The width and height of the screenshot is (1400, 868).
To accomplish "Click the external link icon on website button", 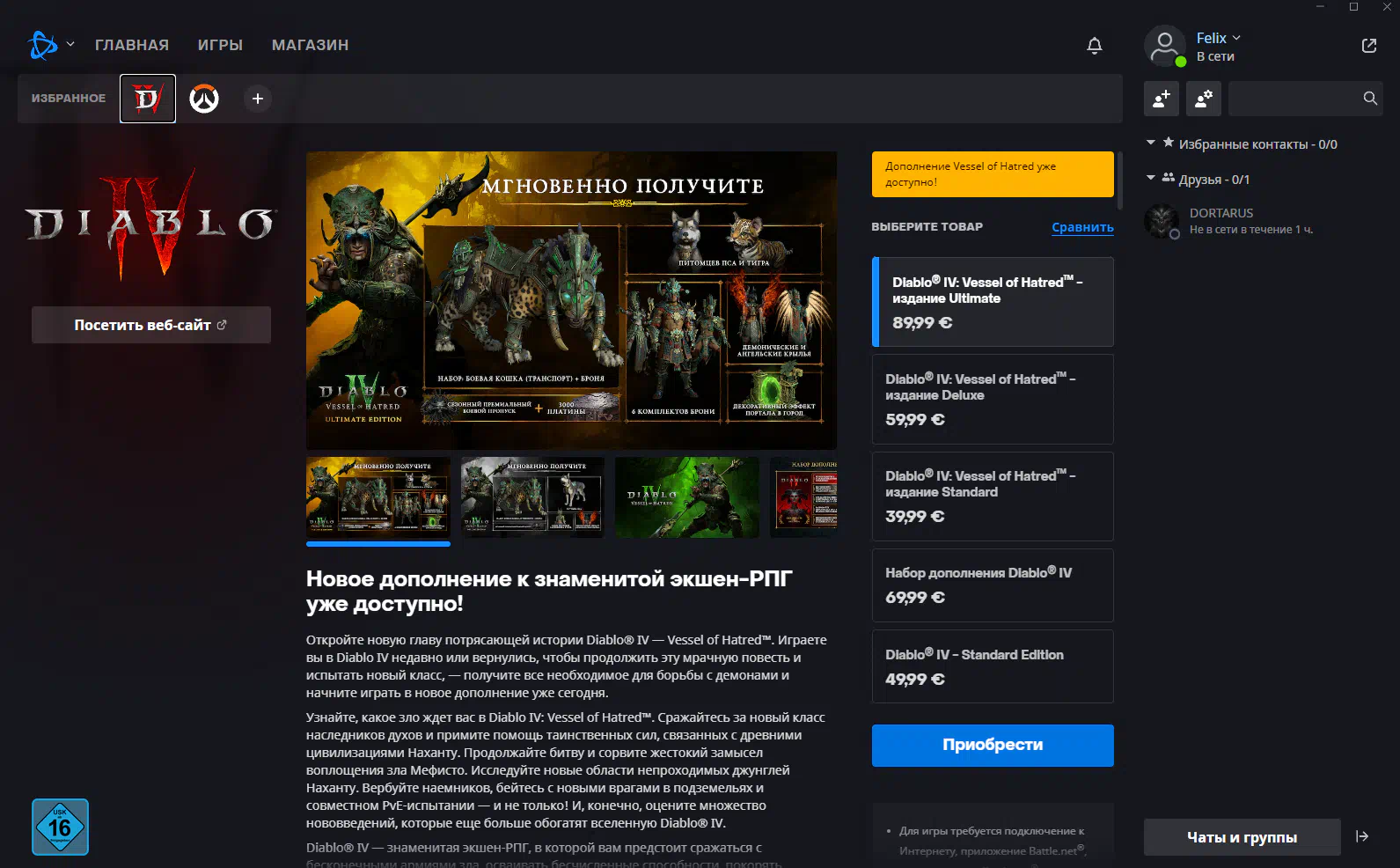I will point(222,325).
